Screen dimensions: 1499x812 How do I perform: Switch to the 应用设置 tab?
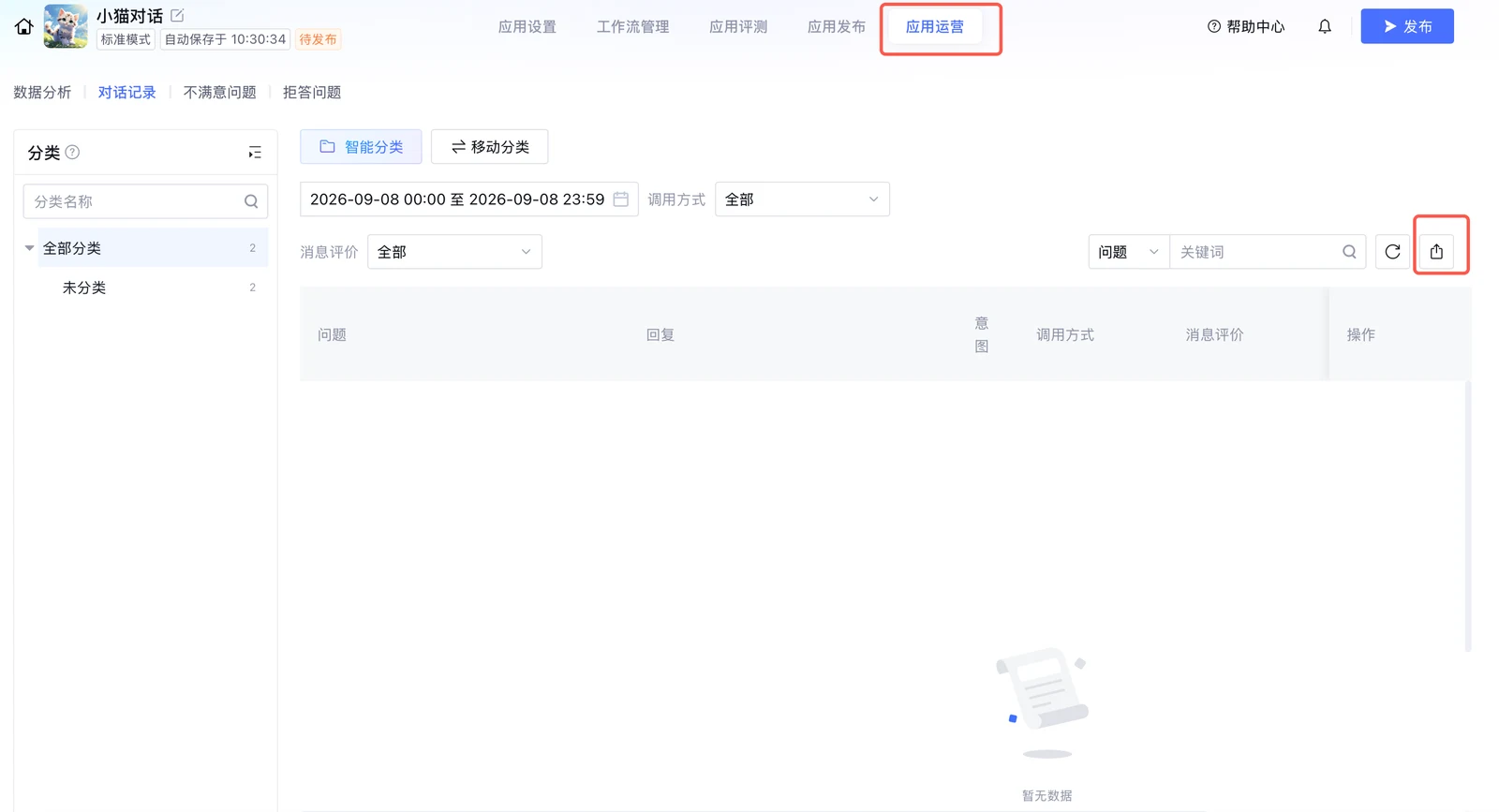point(527,26)
